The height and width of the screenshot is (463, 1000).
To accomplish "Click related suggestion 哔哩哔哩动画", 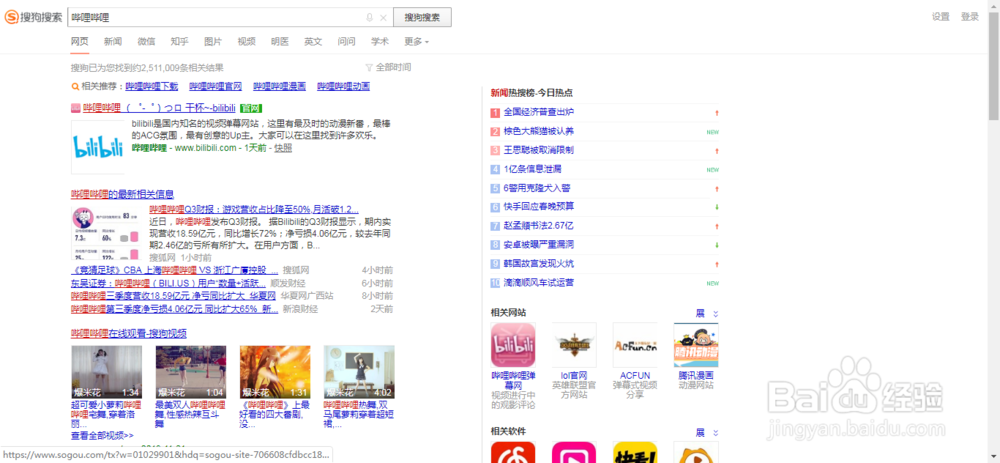I will click(344, 86).
